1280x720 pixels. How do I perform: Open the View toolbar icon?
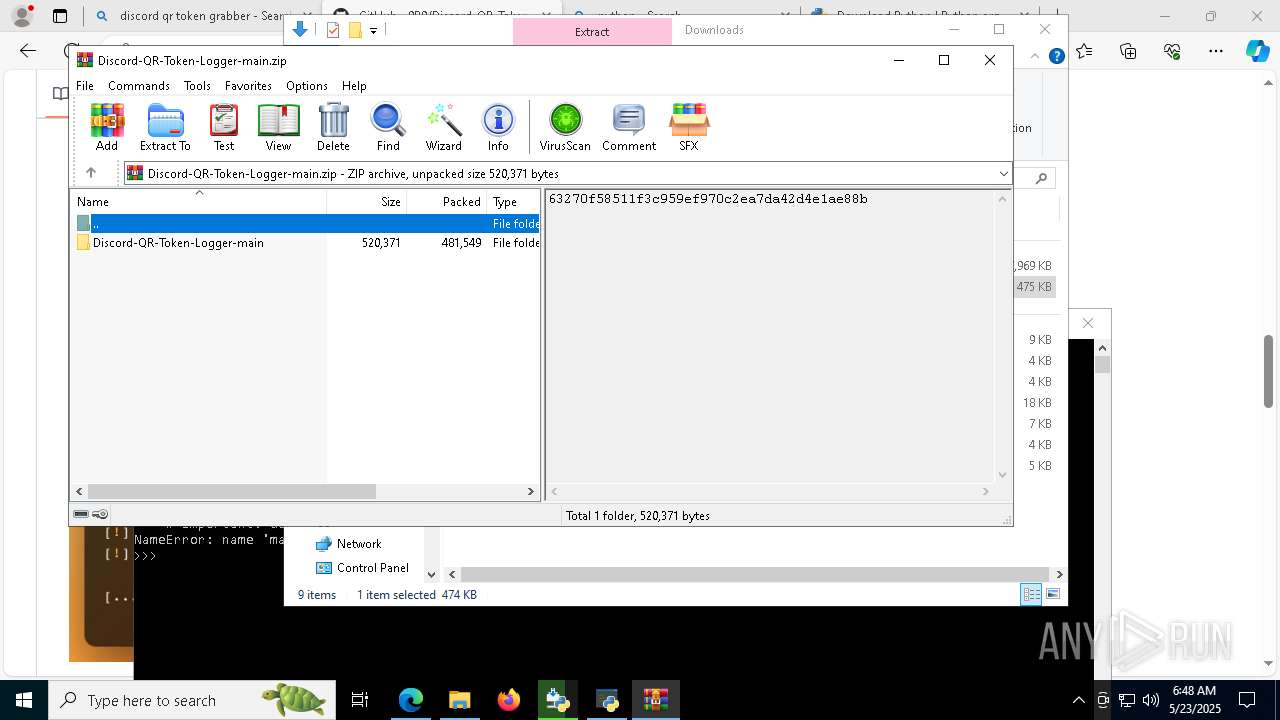click(278, 127)
